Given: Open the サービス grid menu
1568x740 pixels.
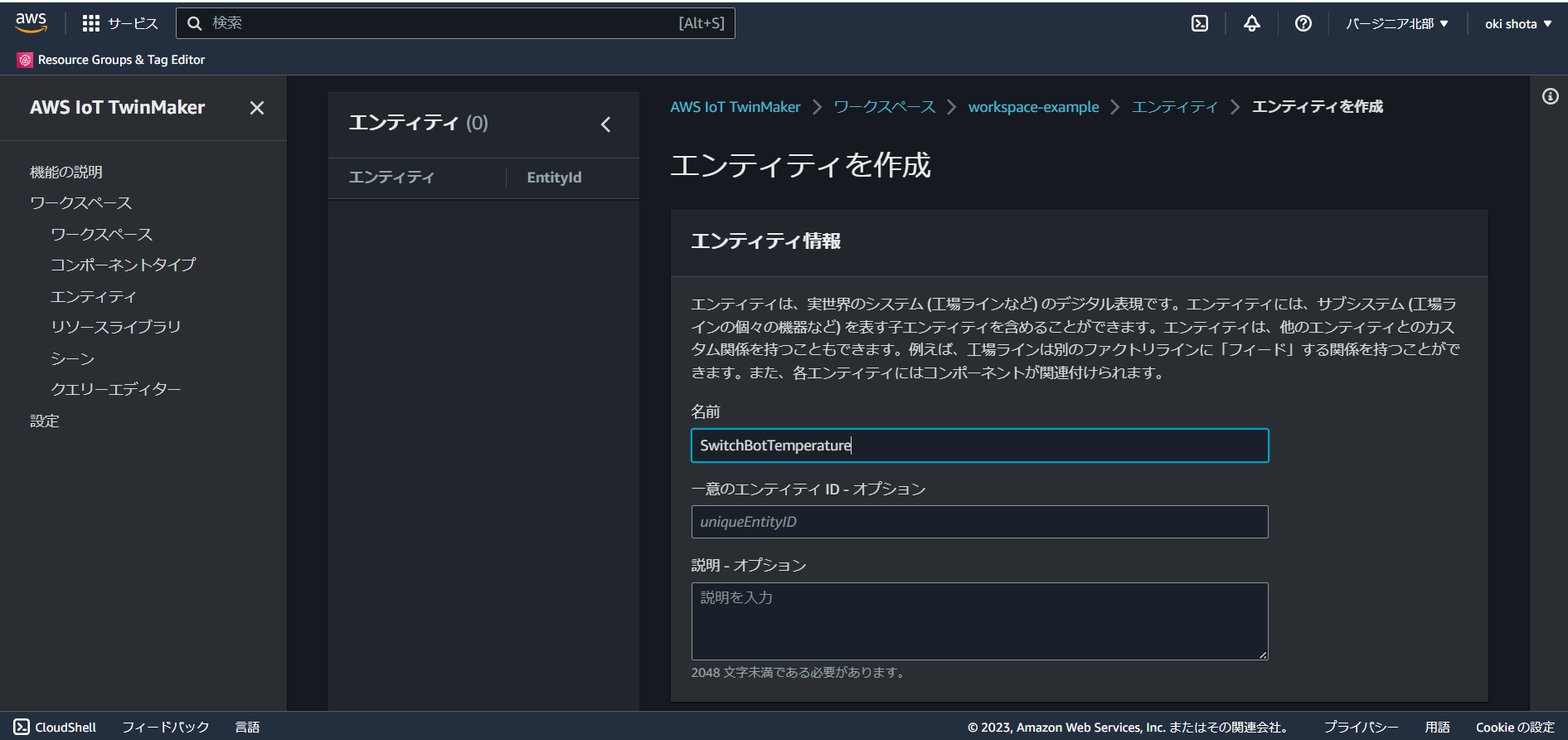Looking at the screenshot, I should click(120, 23).
